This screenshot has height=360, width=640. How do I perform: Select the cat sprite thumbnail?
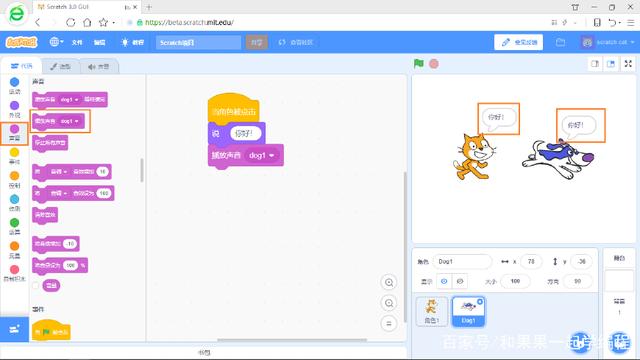432,311
